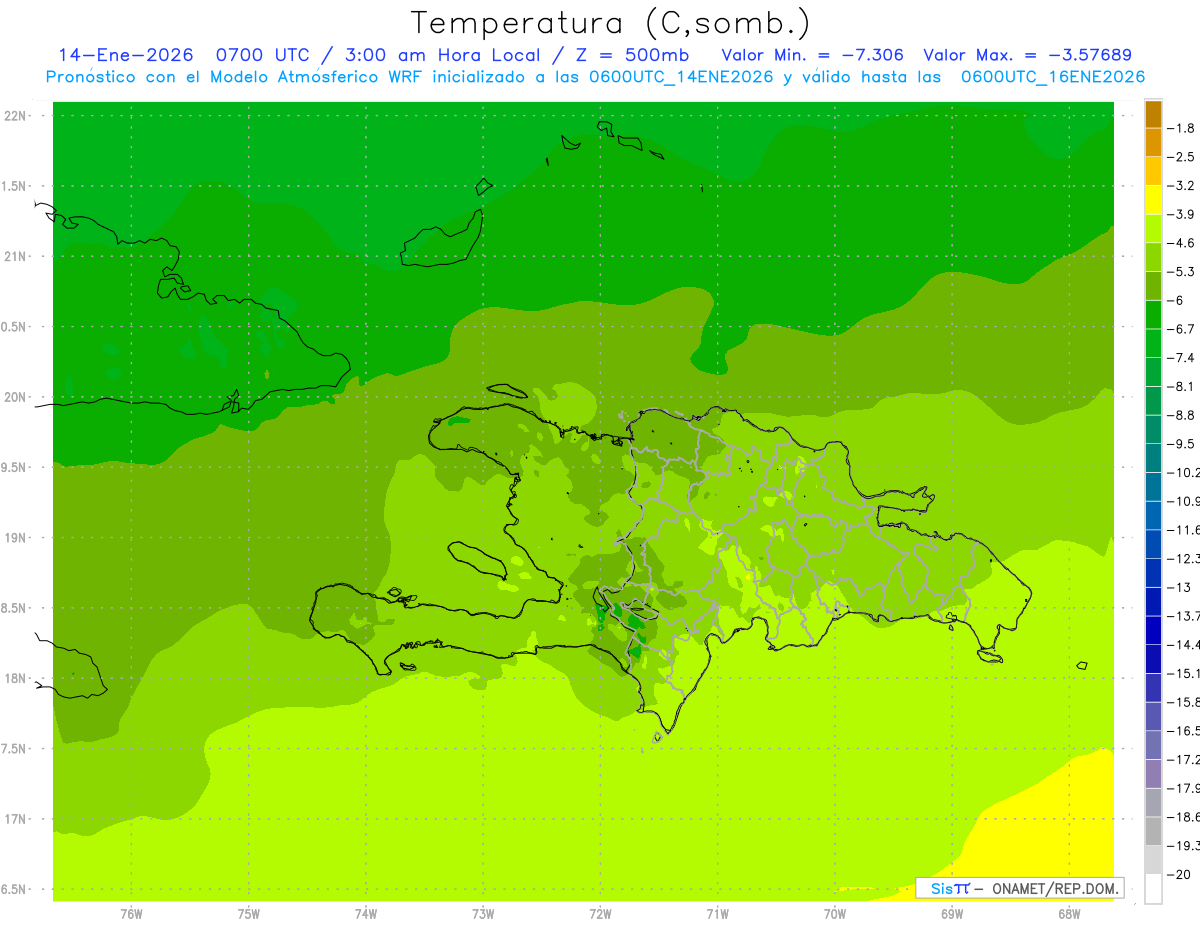1200x927 pixels.
Task: Click the colorbar swatch between -2.5 and -3.2
Action: point(1153,171)
